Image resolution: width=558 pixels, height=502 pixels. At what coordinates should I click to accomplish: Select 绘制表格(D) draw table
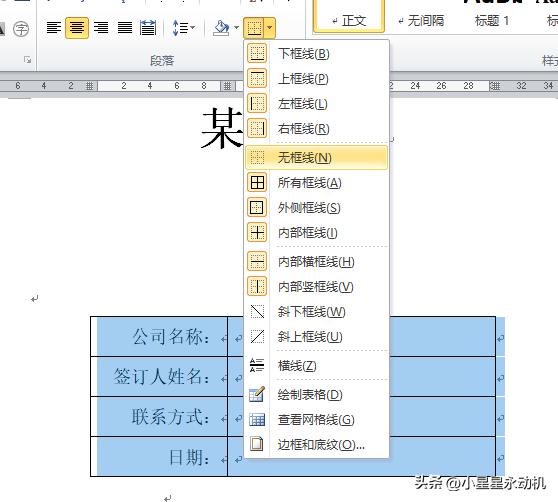pos(317,395)
